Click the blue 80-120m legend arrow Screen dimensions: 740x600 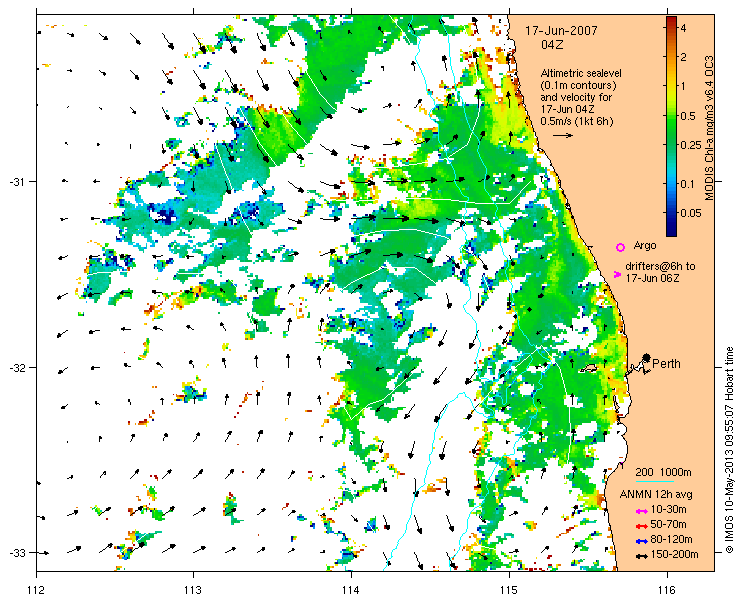coord(641,541)
